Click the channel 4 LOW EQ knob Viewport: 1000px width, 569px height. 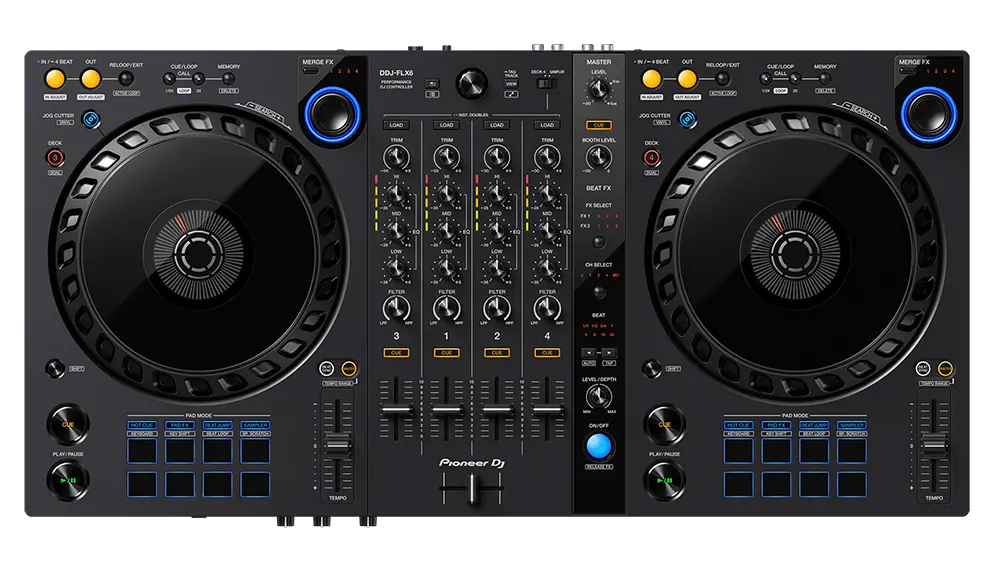pos(547,269)
